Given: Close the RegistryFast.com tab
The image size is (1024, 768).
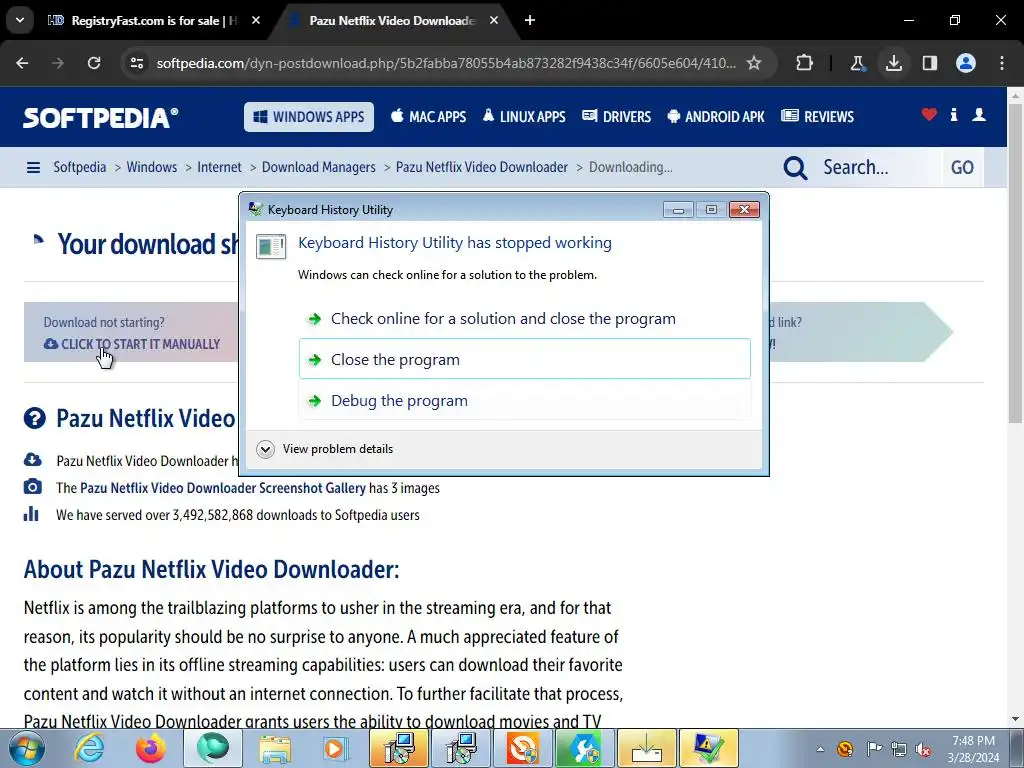Looking at the screenshot, I should click(256, 20).
